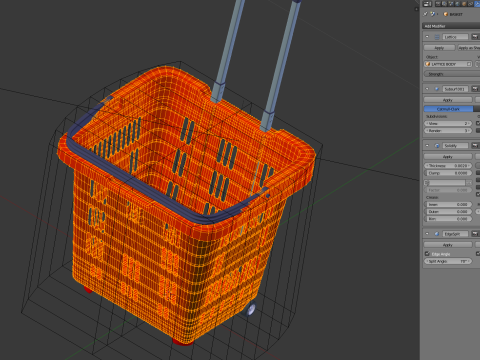480x360 pixels.
Task: Click the Subsurf modifier type icon
Action: pos(437,89)
